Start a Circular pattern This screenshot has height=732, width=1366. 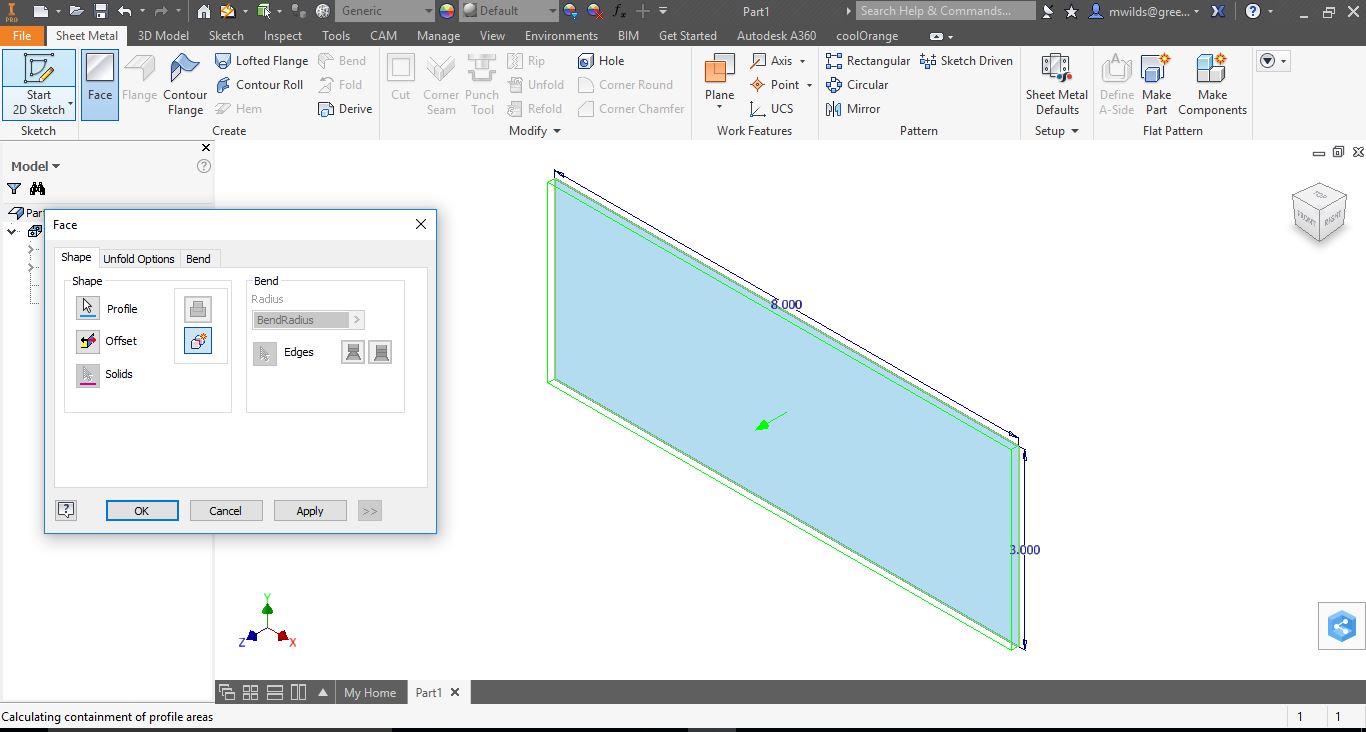[x=857, y=85]
